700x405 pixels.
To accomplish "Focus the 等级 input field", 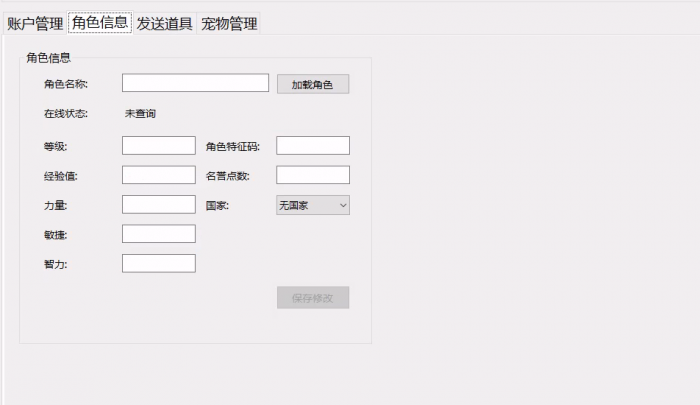I will click(159, 146).
